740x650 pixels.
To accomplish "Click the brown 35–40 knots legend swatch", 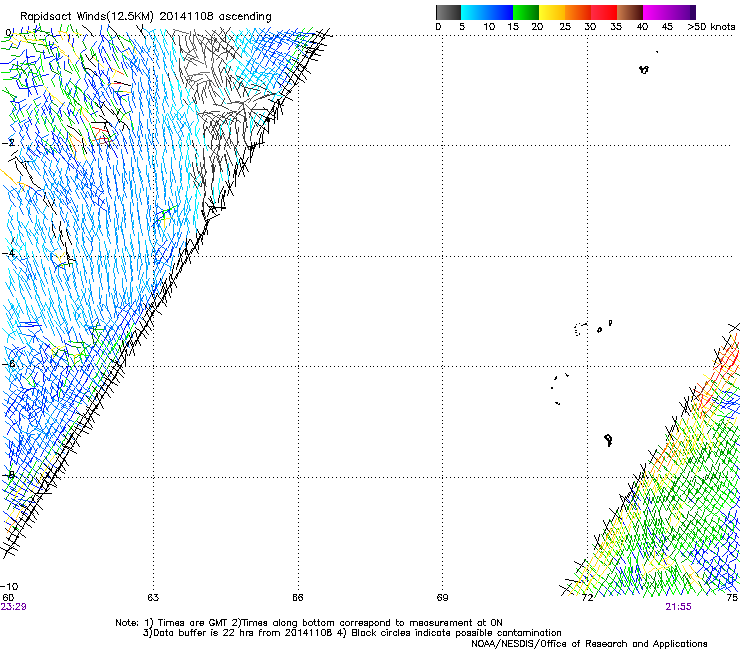I will [x=630, y=12].
